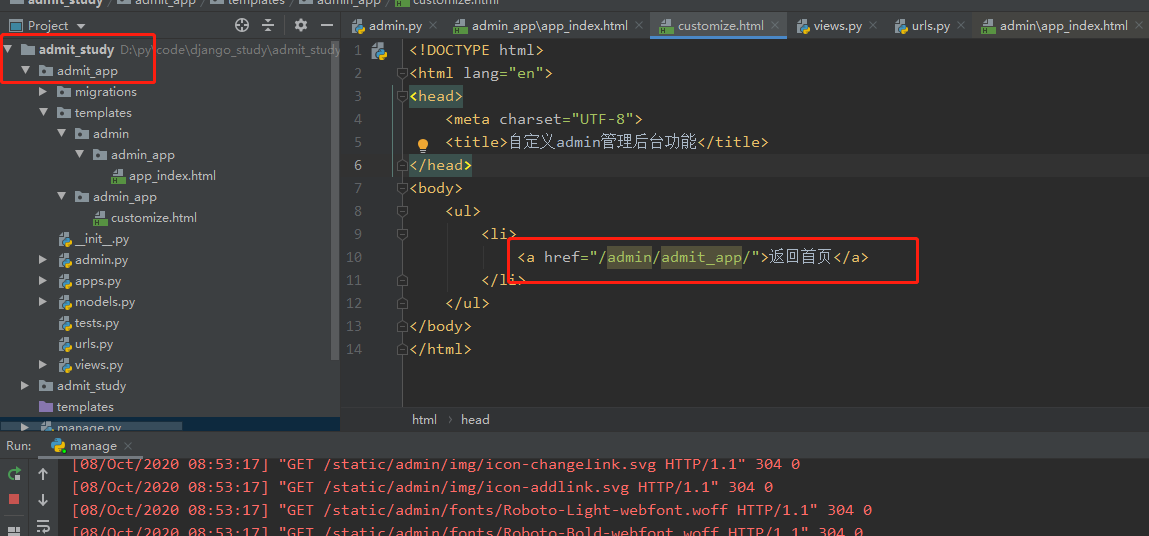
Task: Fold the html tag at line 2
Action: click(x=402, y=73)
